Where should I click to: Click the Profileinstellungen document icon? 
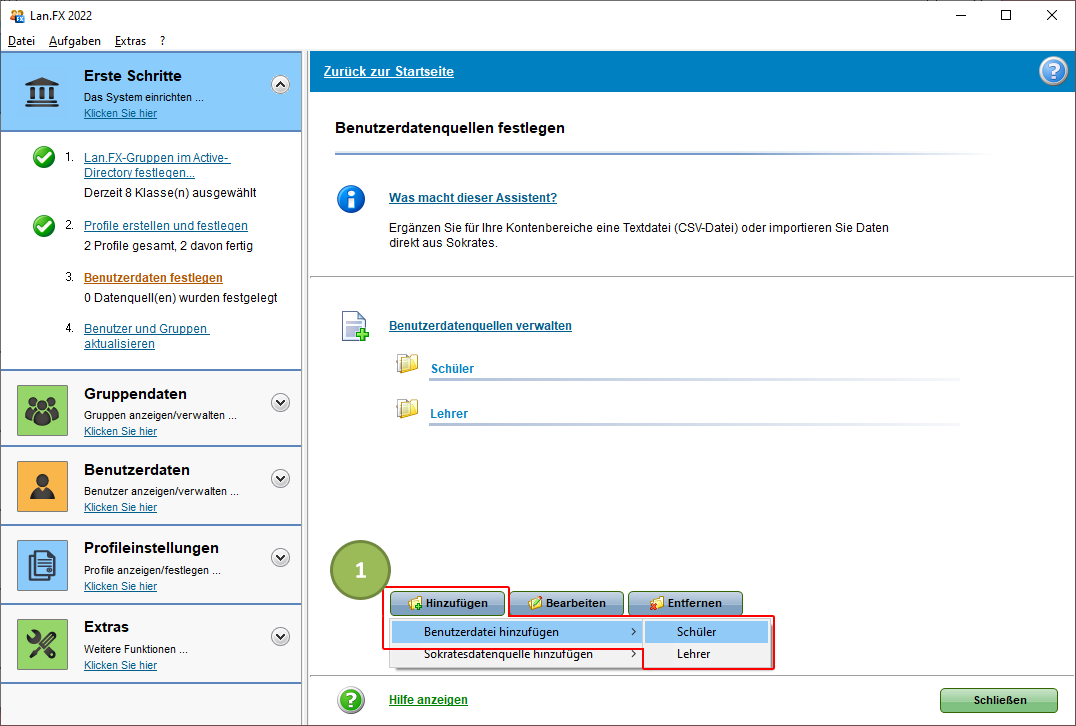tap(43, 565)
